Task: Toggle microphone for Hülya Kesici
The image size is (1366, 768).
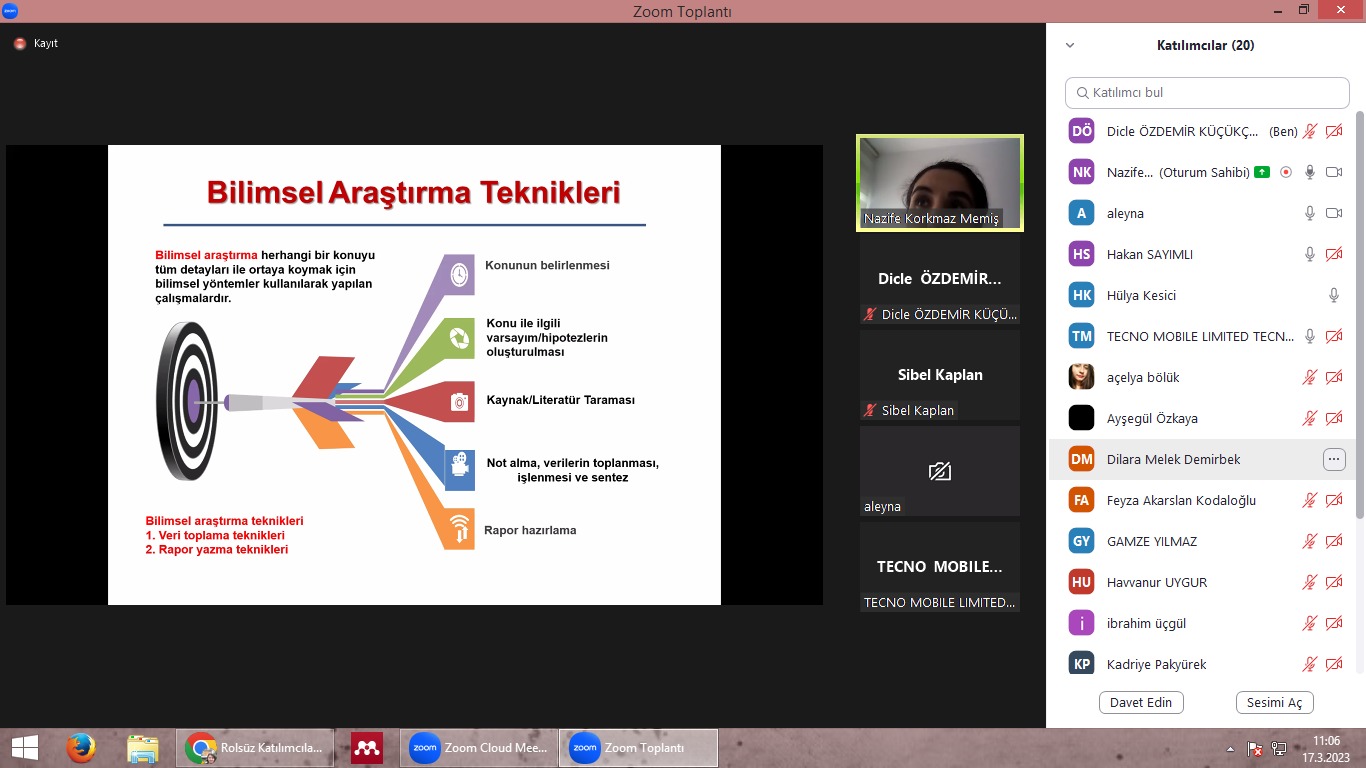Action: click(x=1333, y=295)
